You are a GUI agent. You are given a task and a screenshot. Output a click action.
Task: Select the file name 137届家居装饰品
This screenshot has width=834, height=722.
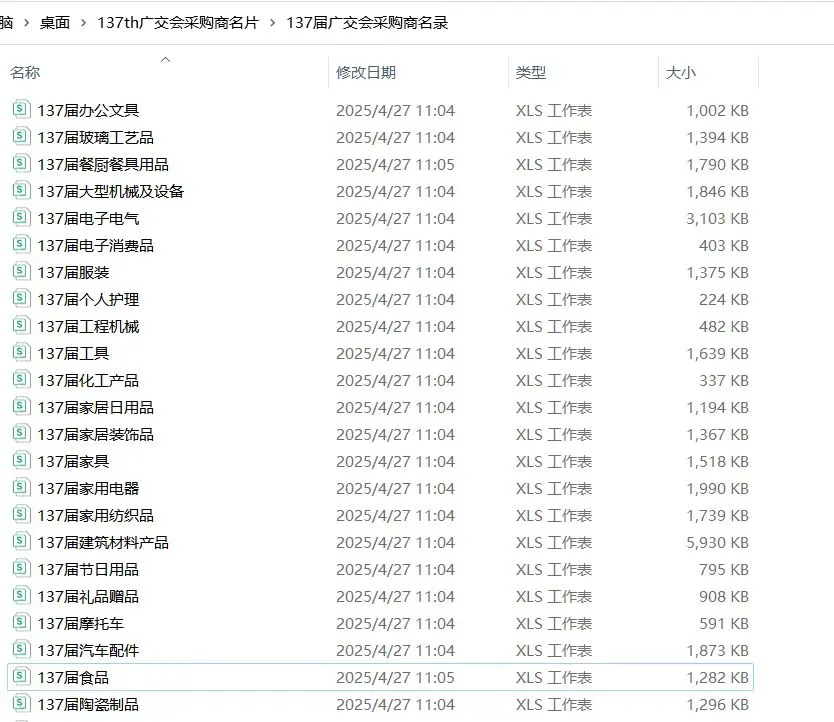pos(96,435)
